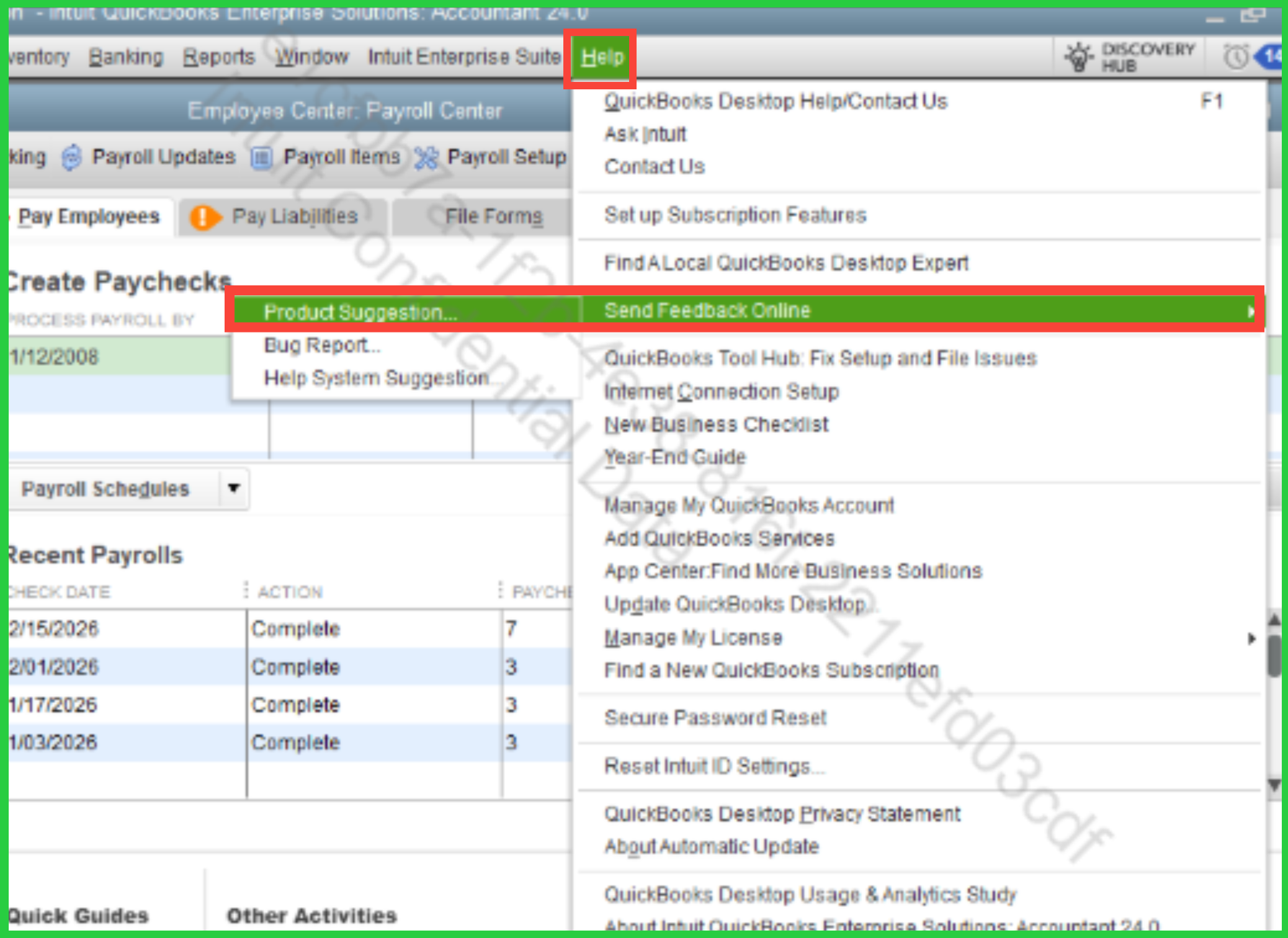Expand the Payroll Schedules dropdown arrow
1288x938 pixels.
coord(234,488)
